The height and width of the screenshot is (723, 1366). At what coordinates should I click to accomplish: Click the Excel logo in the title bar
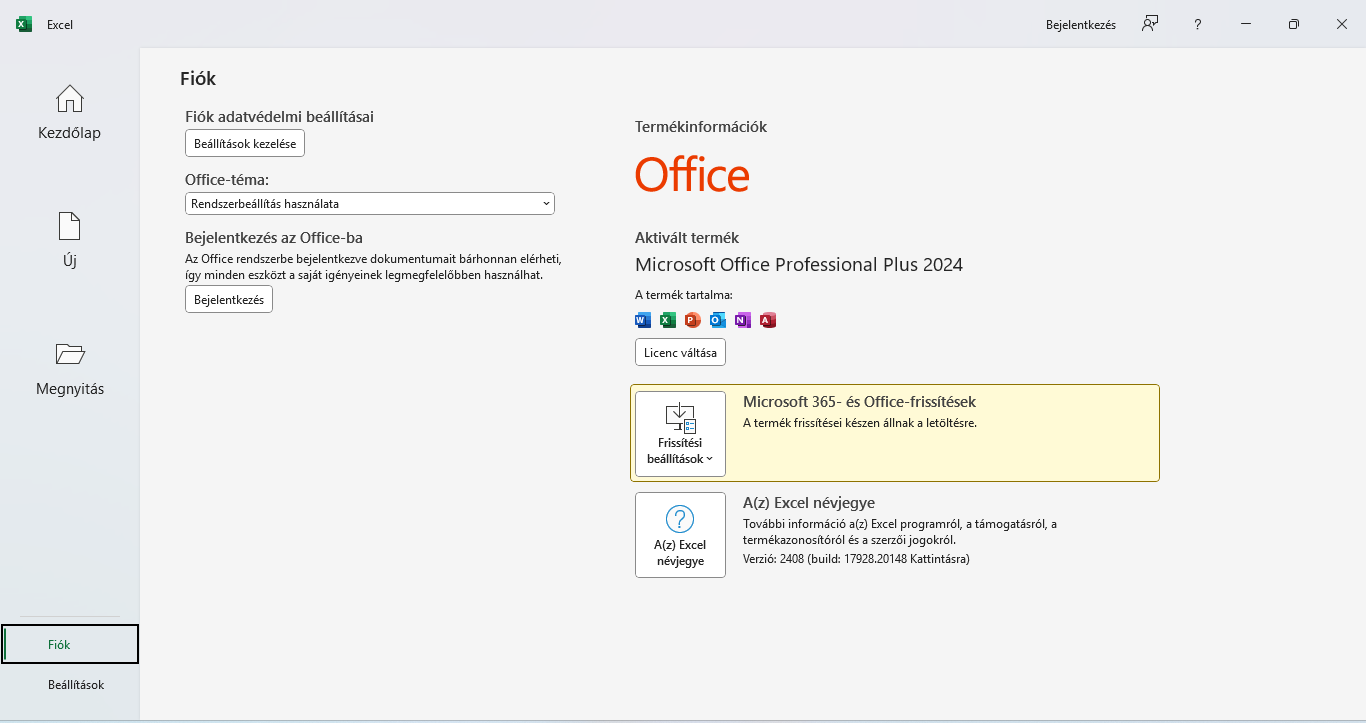pyautogui.click(x=24, y=24)
